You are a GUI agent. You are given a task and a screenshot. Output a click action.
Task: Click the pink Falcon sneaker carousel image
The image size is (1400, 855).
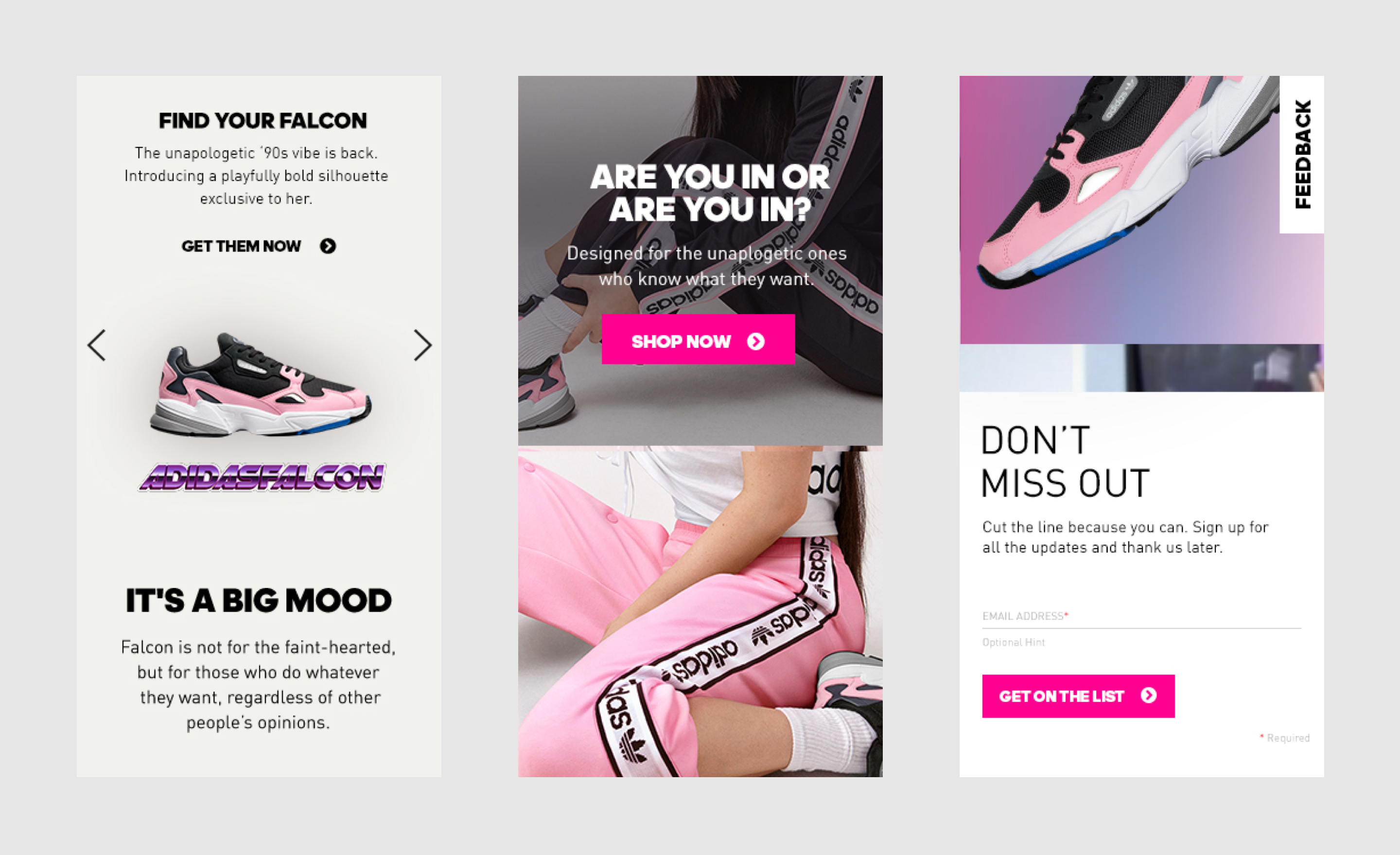[x=260, y=385]
